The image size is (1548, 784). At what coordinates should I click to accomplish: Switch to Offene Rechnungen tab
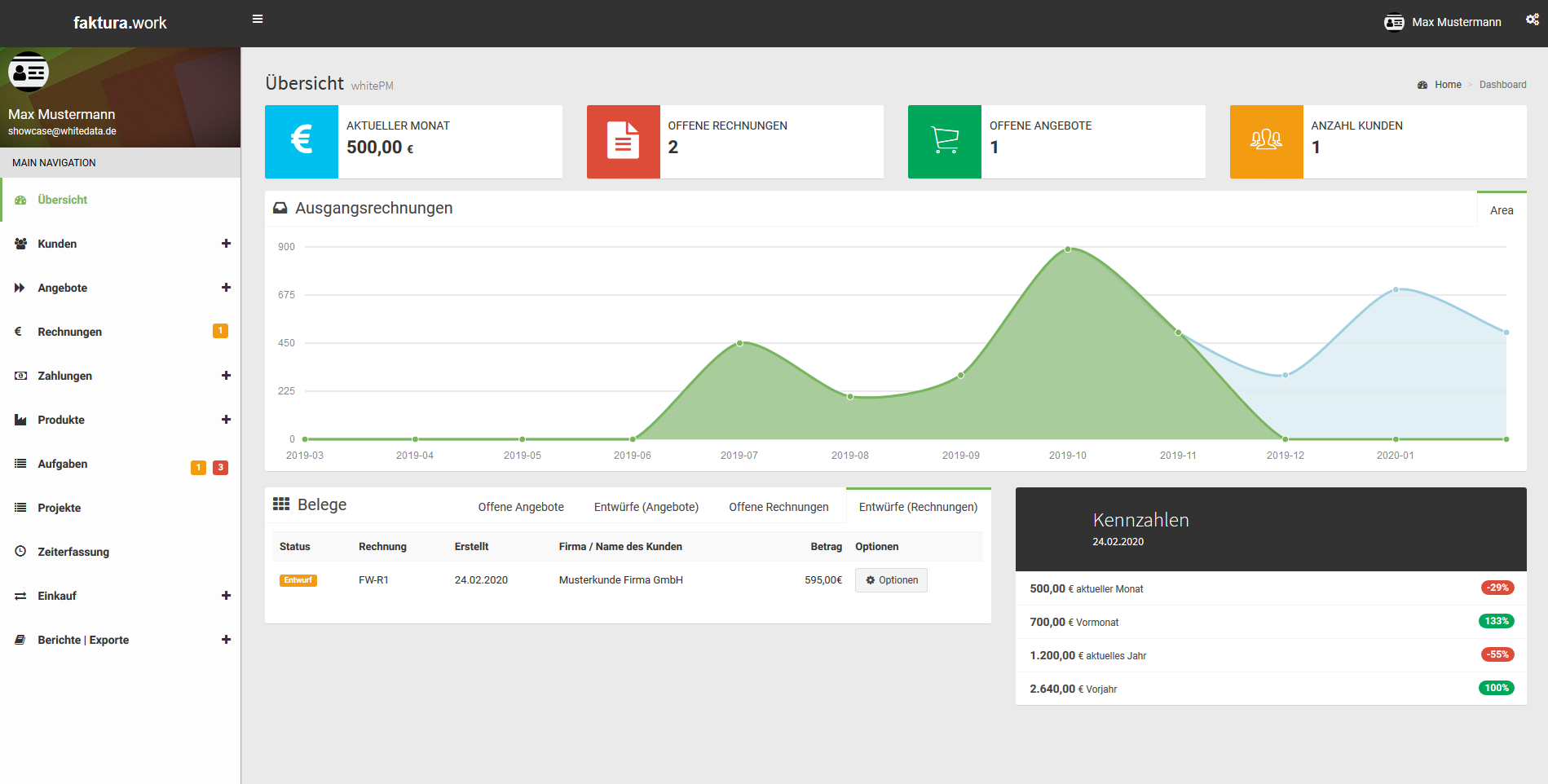coord(778,507)
